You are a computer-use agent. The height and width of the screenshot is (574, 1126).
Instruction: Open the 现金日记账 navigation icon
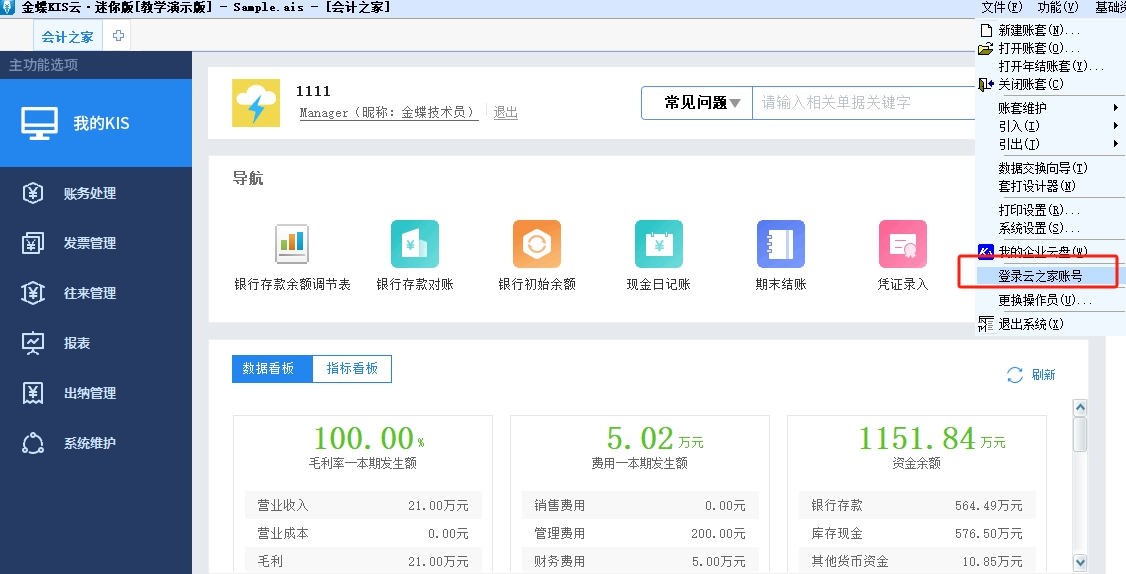tap(659, 244)
